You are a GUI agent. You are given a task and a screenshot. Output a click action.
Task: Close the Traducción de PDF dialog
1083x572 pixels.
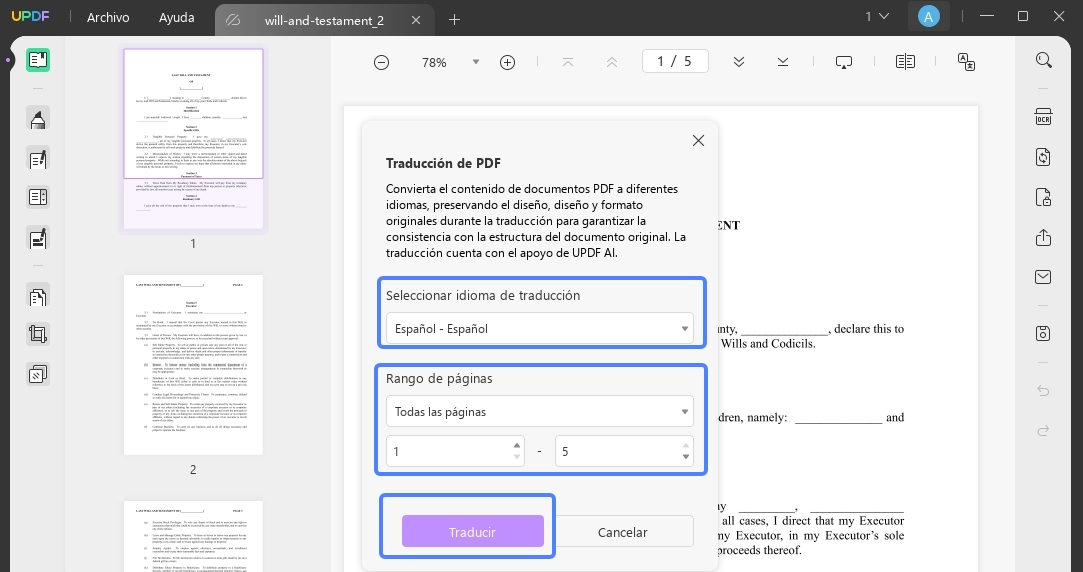[698, 141]
